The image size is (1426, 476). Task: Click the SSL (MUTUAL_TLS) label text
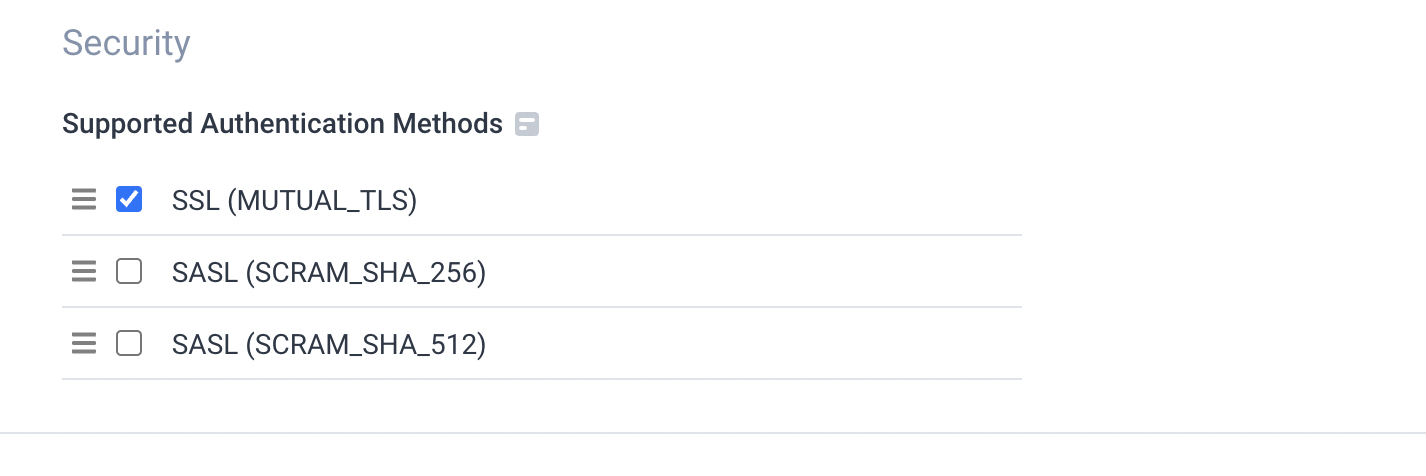[x=294, y=201]
